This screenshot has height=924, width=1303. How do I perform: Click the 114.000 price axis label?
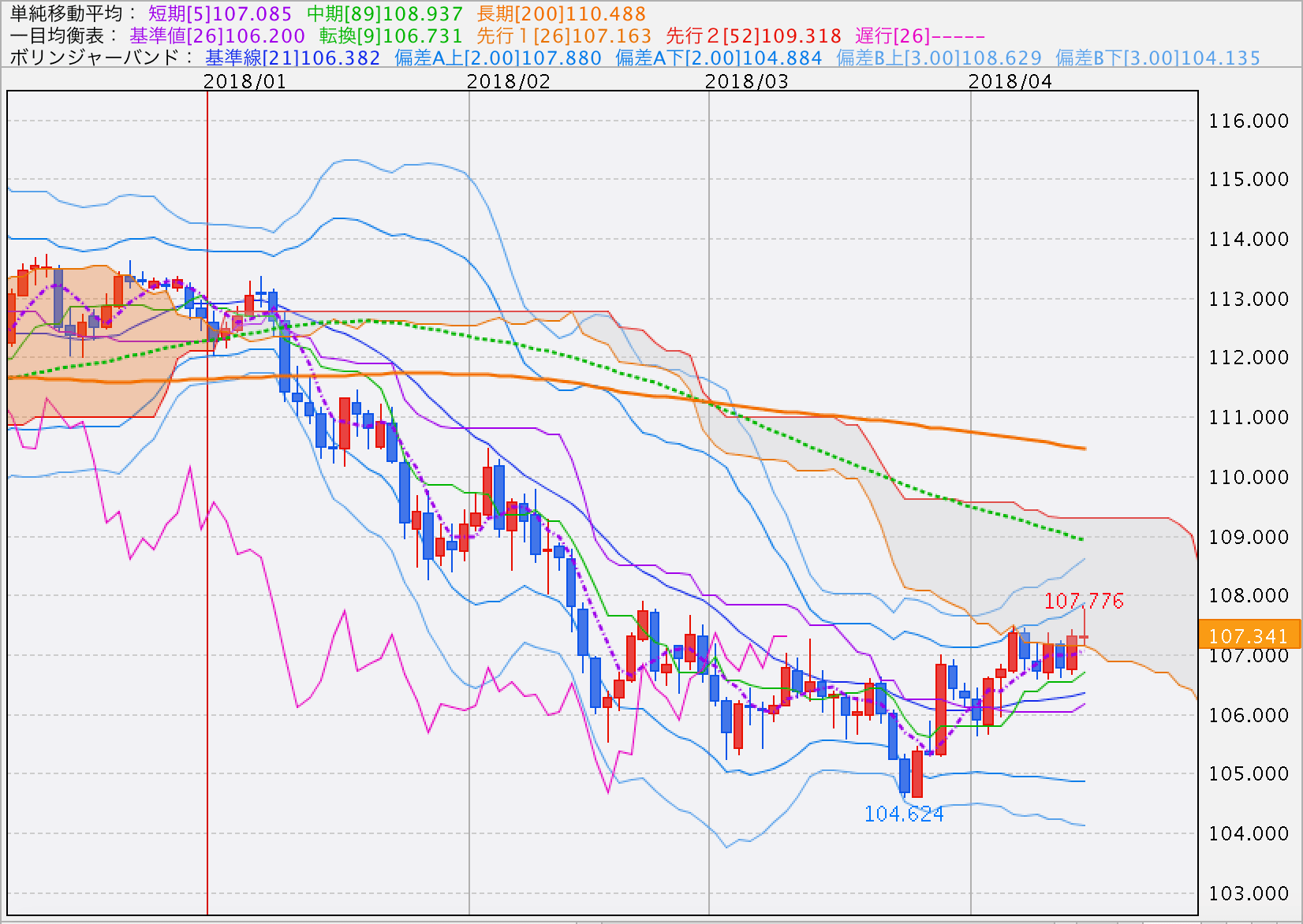[1249, 239]
